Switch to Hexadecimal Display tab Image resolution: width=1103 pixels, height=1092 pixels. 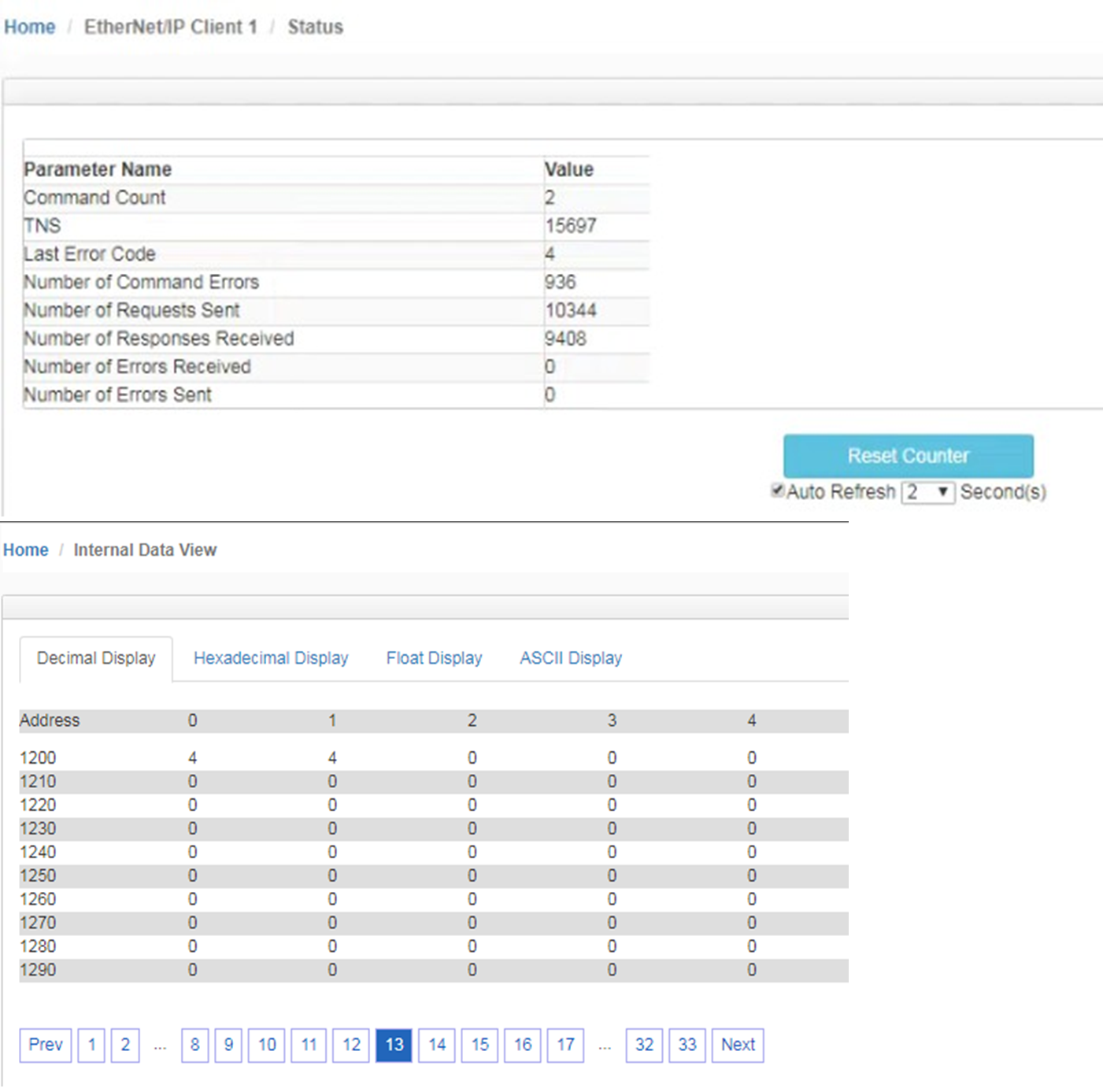pos(271,658)
